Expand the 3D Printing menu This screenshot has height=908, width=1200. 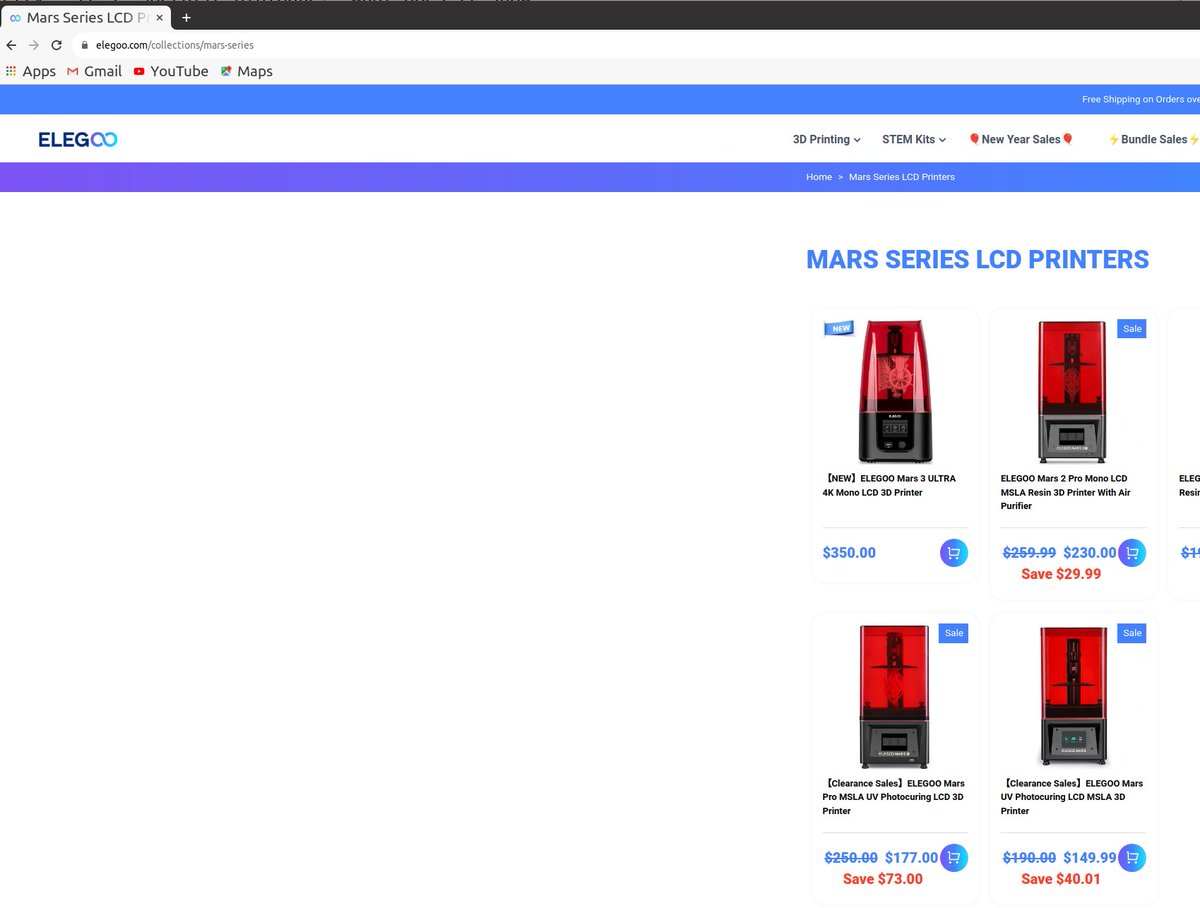[827, 139]
